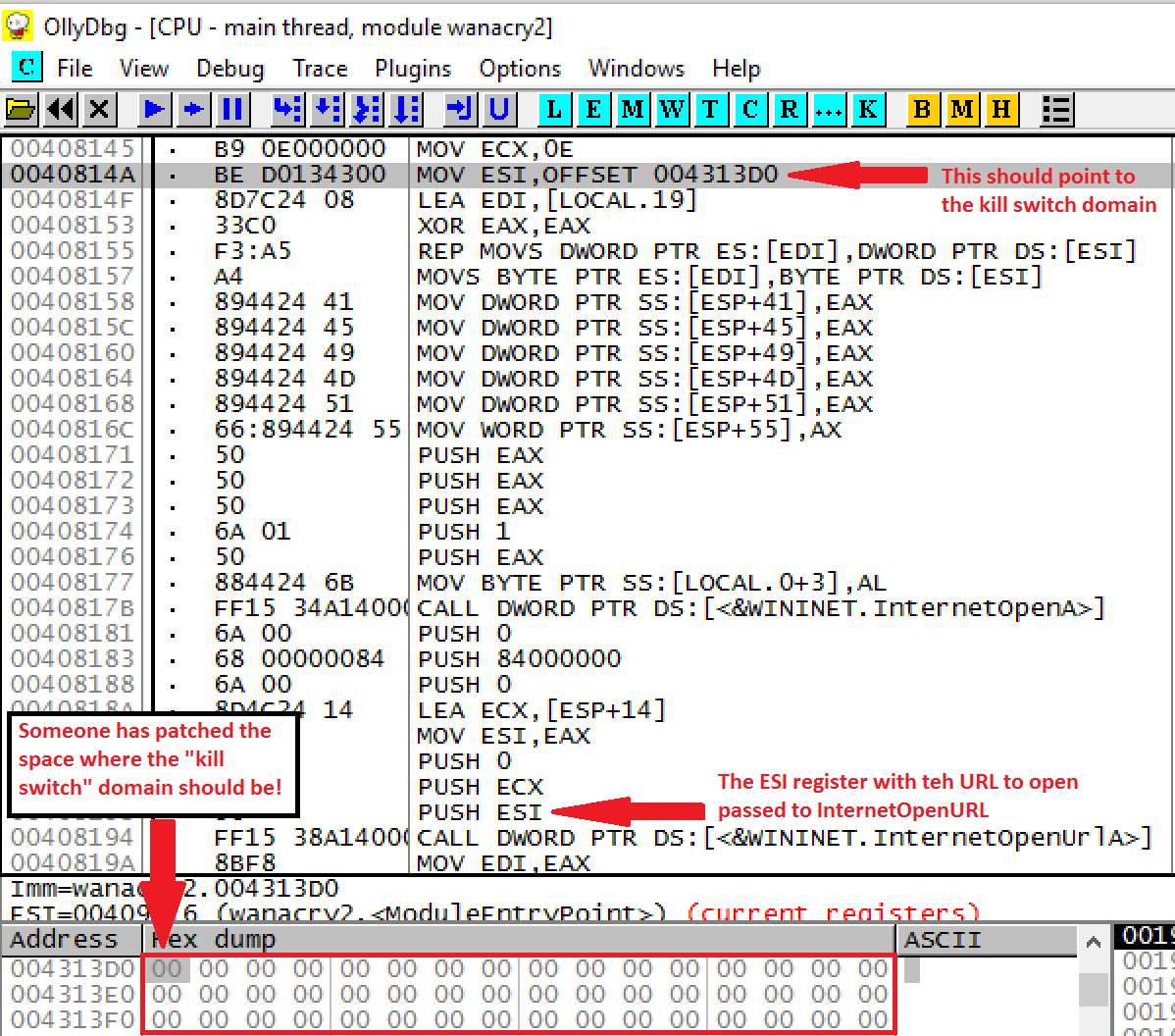Select the MOV ESI,OFFSET 004313D0 instruction line
1175x1036 pixels.
coord(596,176)
